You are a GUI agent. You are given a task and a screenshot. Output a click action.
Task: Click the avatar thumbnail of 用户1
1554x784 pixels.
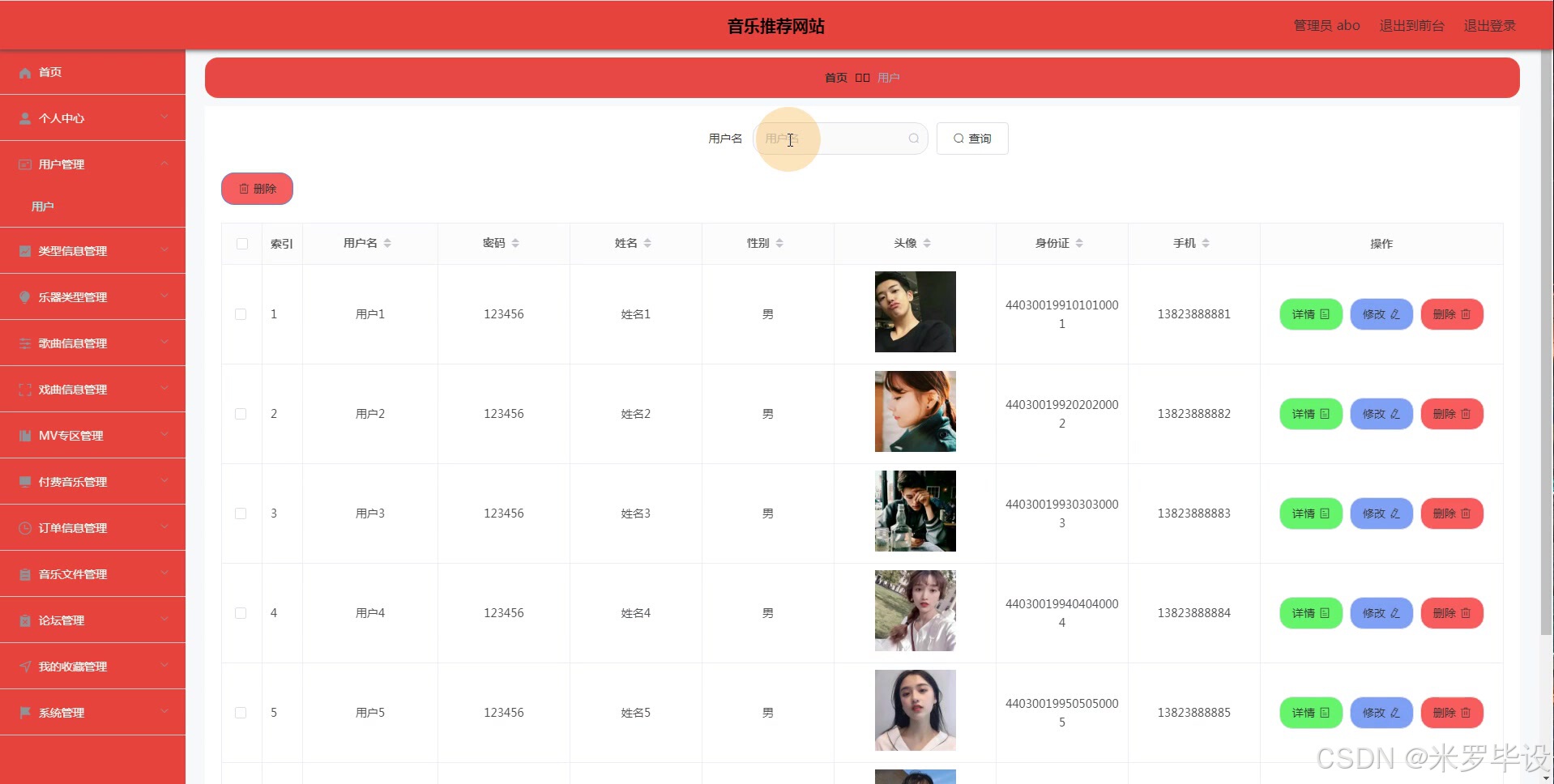[916, 312]
